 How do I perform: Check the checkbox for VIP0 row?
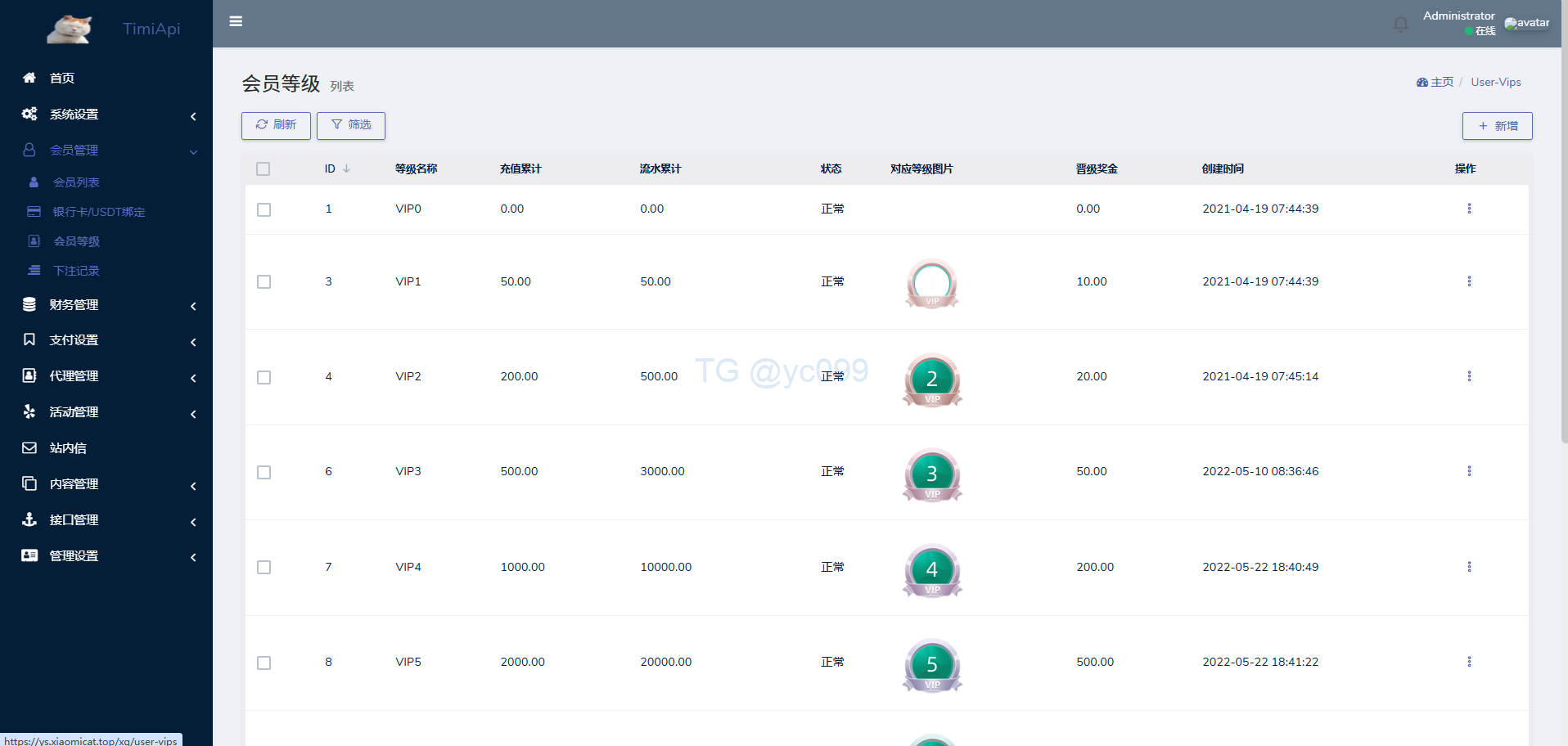coord(264,209)
